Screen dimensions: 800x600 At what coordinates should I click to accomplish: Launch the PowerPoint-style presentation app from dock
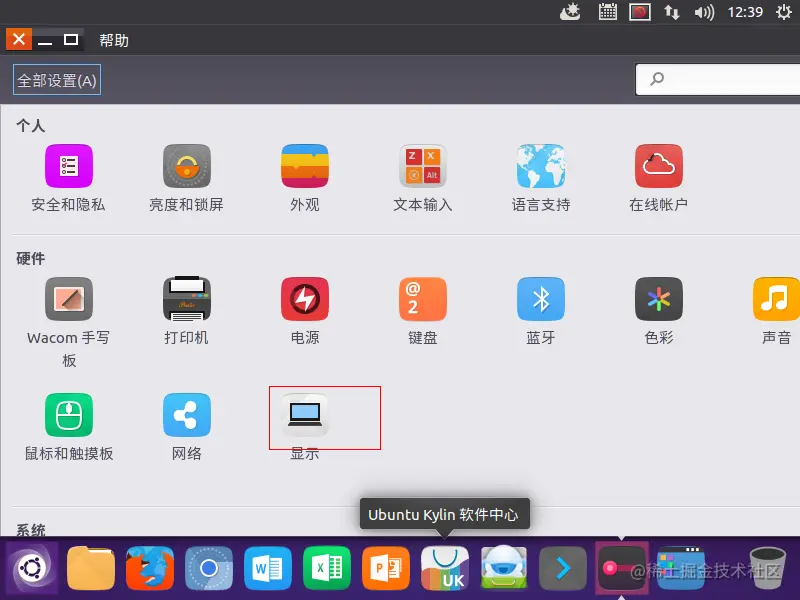click(386, 568)
